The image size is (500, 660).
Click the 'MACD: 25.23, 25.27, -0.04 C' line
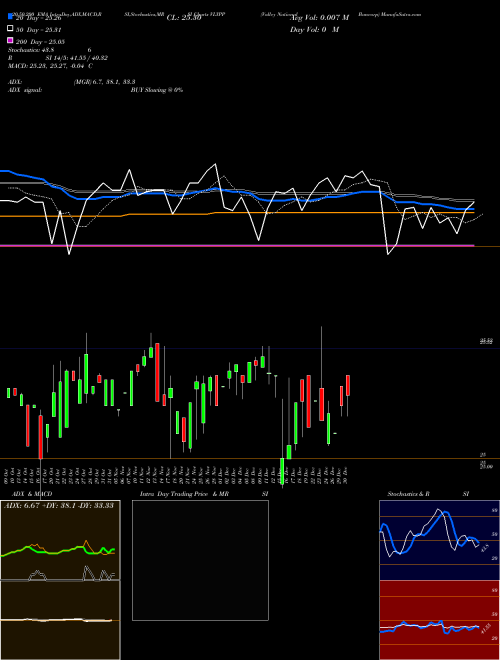pyautogui.click(x=51, y=66)
